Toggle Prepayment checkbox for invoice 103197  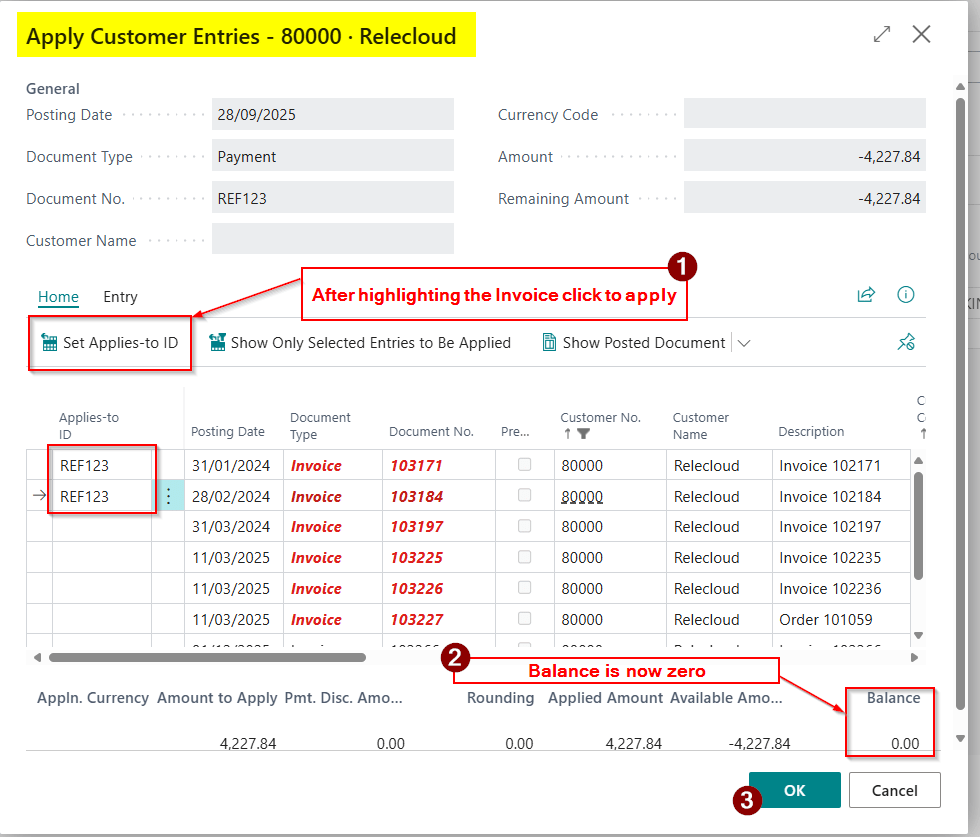pyautogui.click(x=524, y=526)
